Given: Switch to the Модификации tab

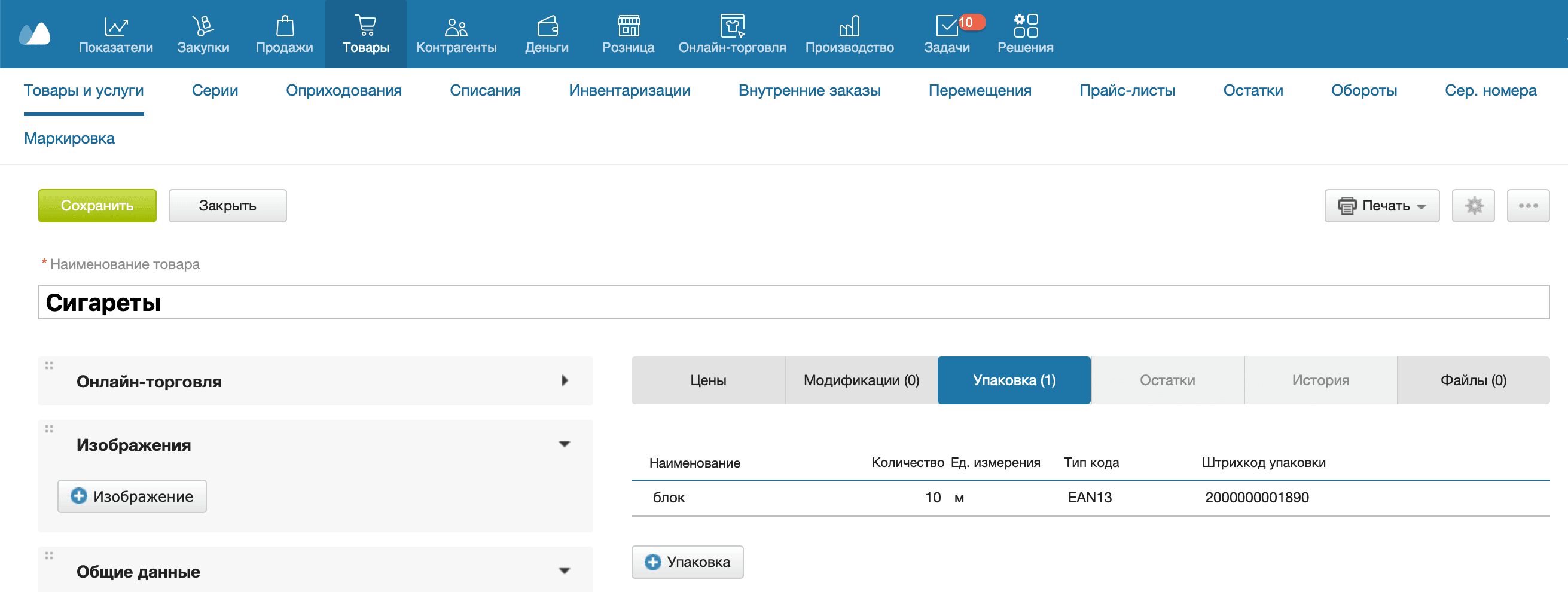Looking at the screenshot, I should pos(860,380).
